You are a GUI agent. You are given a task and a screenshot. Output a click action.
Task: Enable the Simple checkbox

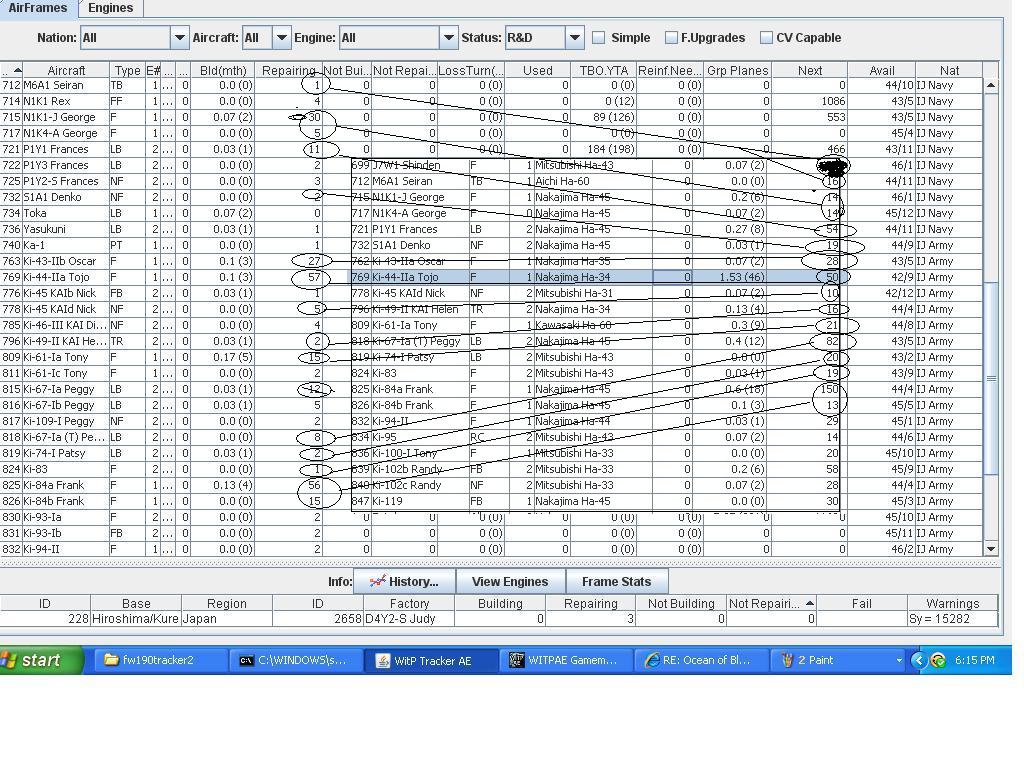[598, 38]
